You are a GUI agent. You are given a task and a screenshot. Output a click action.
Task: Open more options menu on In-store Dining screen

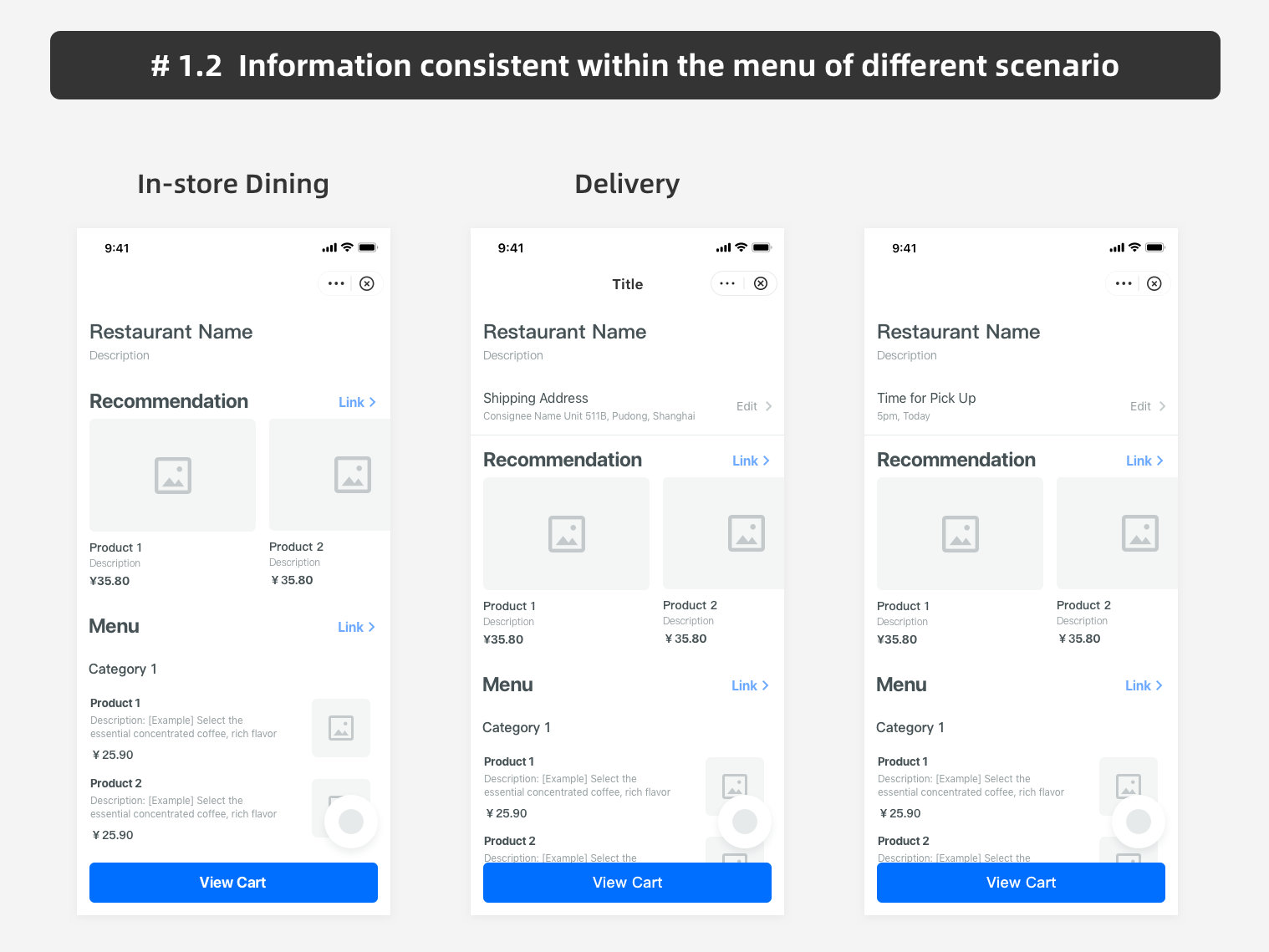point(335,283)
